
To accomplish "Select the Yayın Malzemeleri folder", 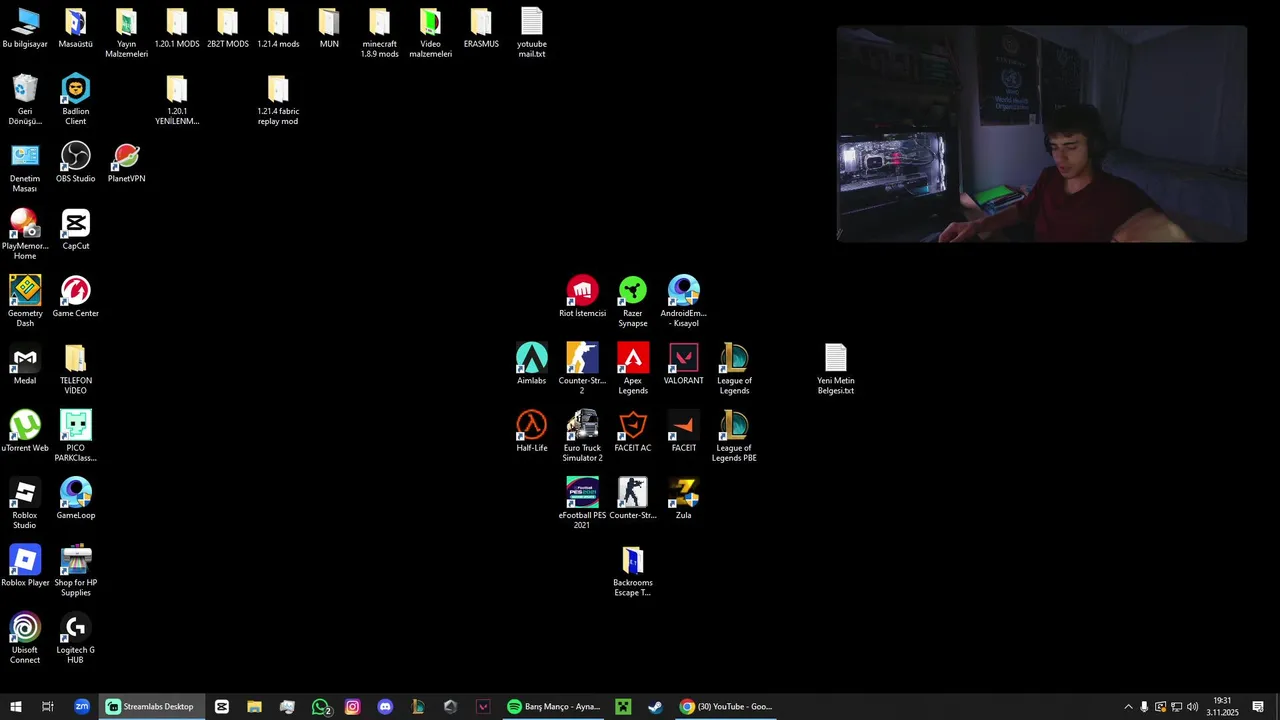I will (126, 32).
